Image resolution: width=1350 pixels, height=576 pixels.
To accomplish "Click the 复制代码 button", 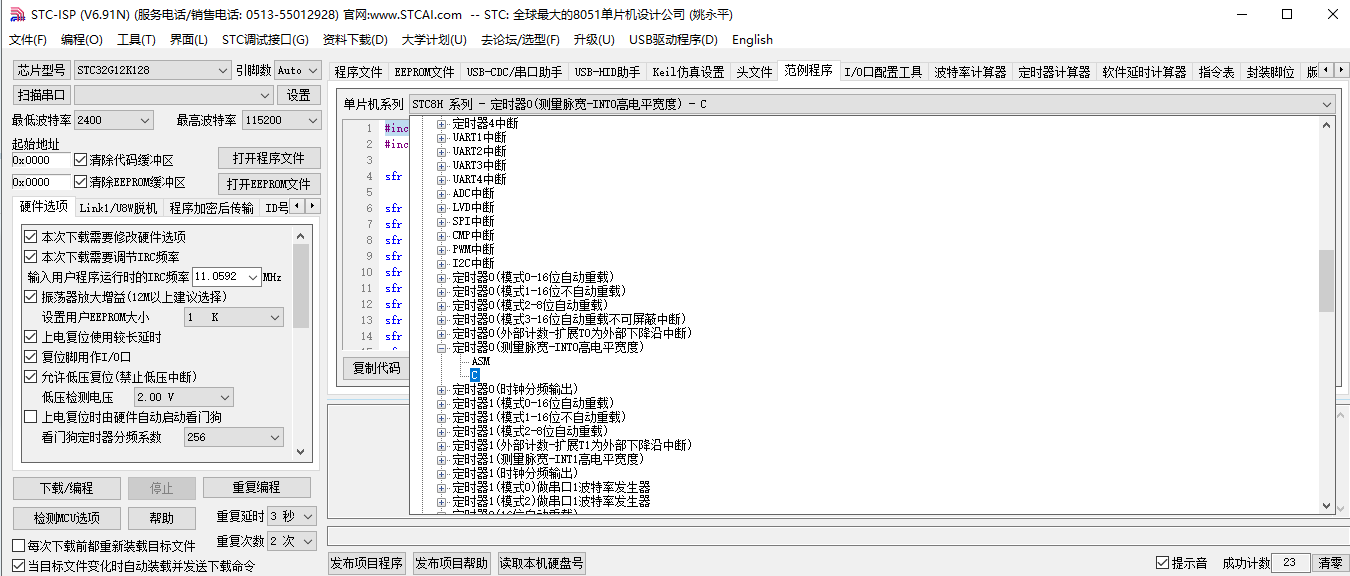I will pos(376,368).
